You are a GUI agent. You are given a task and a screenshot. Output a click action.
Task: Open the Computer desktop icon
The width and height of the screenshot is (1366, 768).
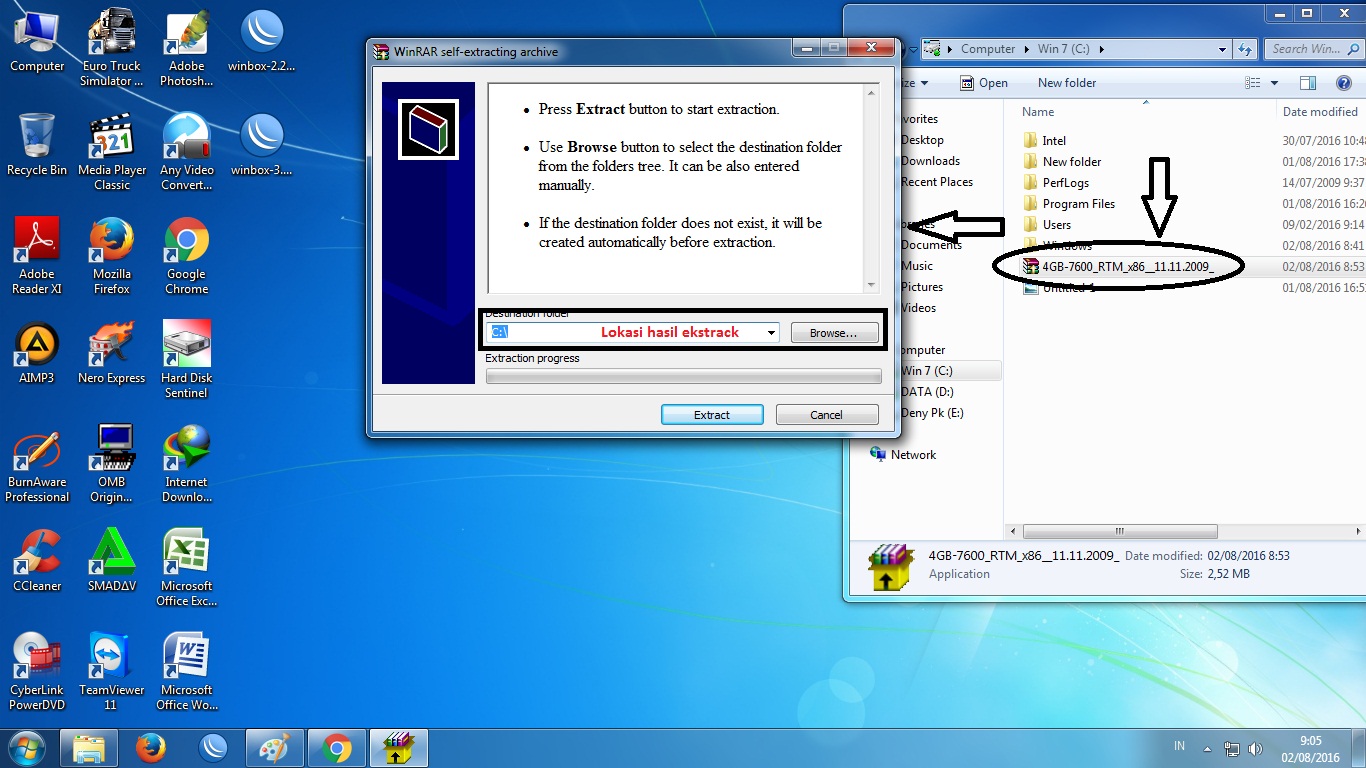(37, 41)
